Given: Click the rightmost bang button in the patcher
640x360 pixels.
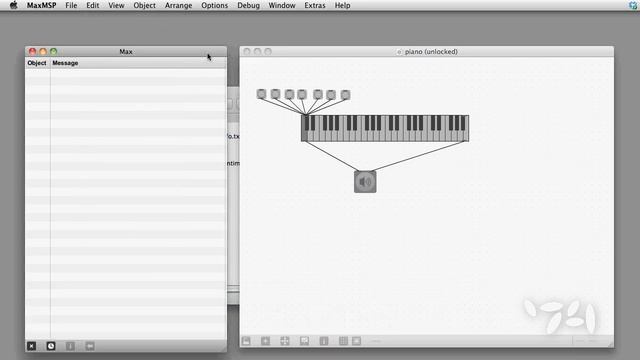Looking at the screenshot, I should [345, 95].
